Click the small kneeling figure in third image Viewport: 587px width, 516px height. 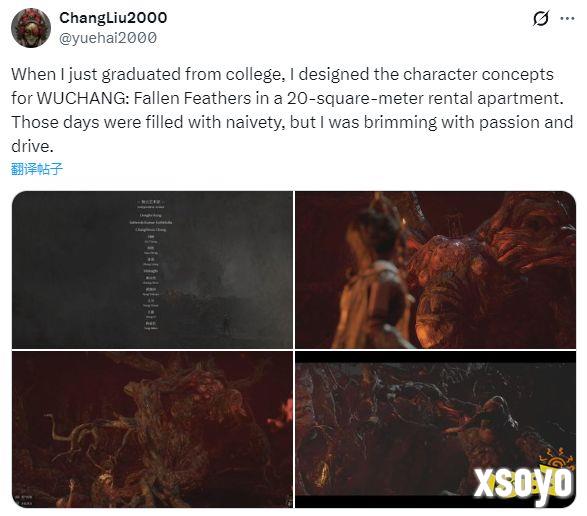click(104, 489)
